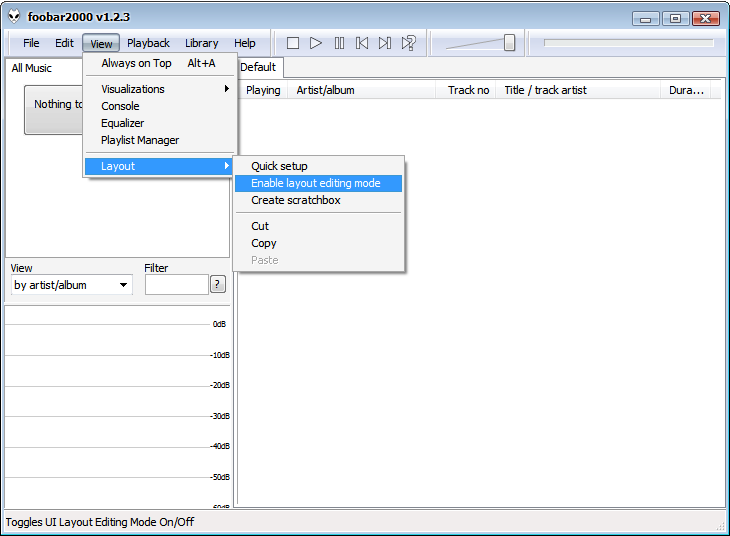Expand the Layout submenu entry
This screenshot has height=536, width=730.
[x=159, y=166]
